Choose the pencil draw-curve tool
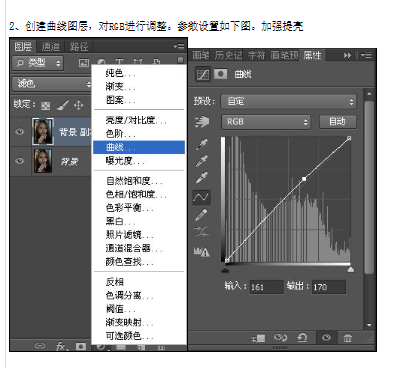 coord(201,215)
